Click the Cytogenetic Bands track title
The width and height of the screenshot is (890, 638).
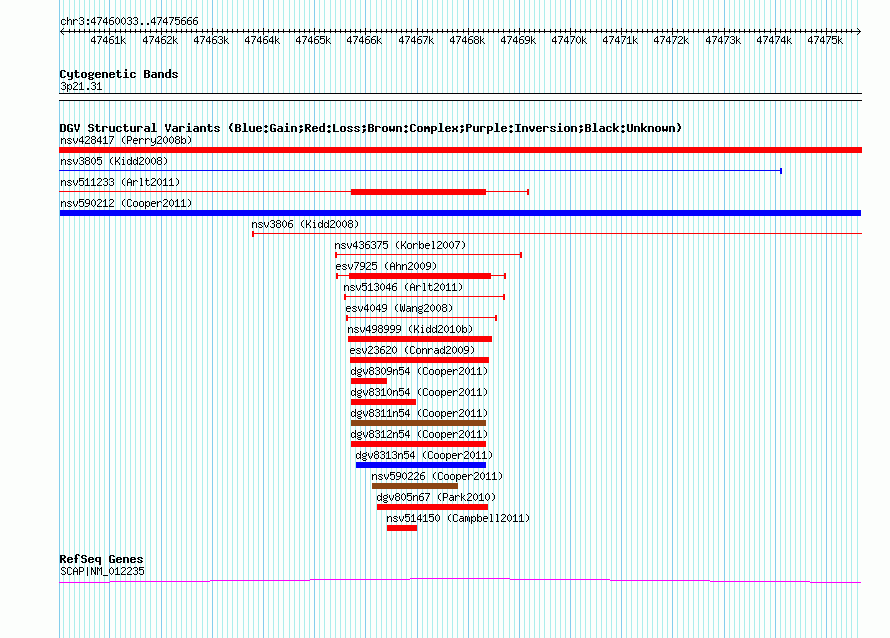tap(119, 74)
